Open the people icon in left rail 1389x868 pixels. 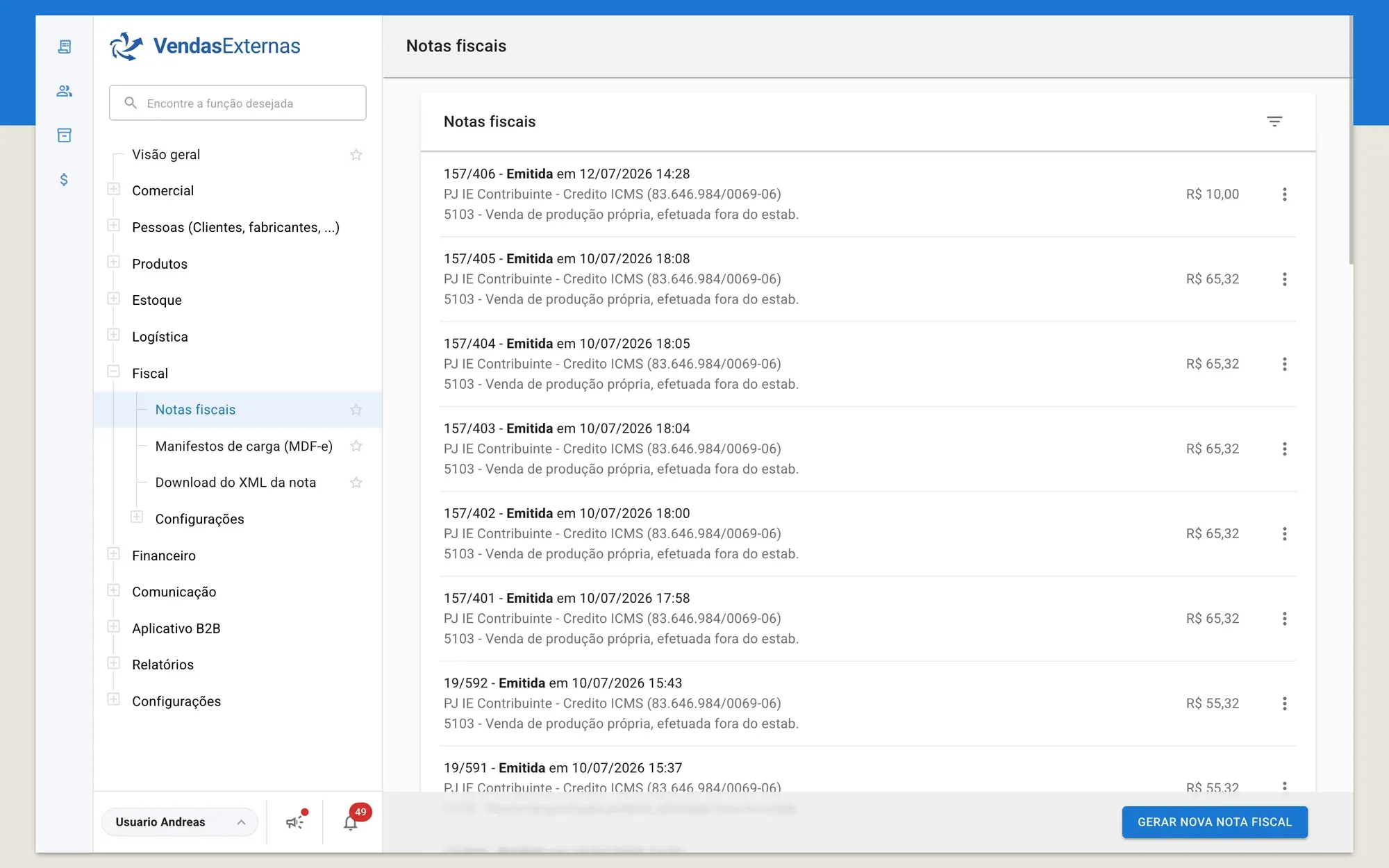click(64, 91)
